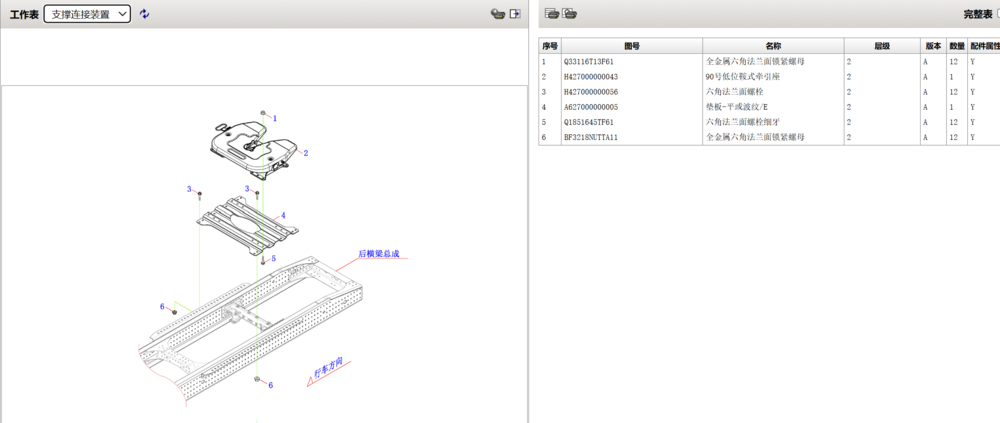Sort table by the 图号 column header

pos(631,46)
